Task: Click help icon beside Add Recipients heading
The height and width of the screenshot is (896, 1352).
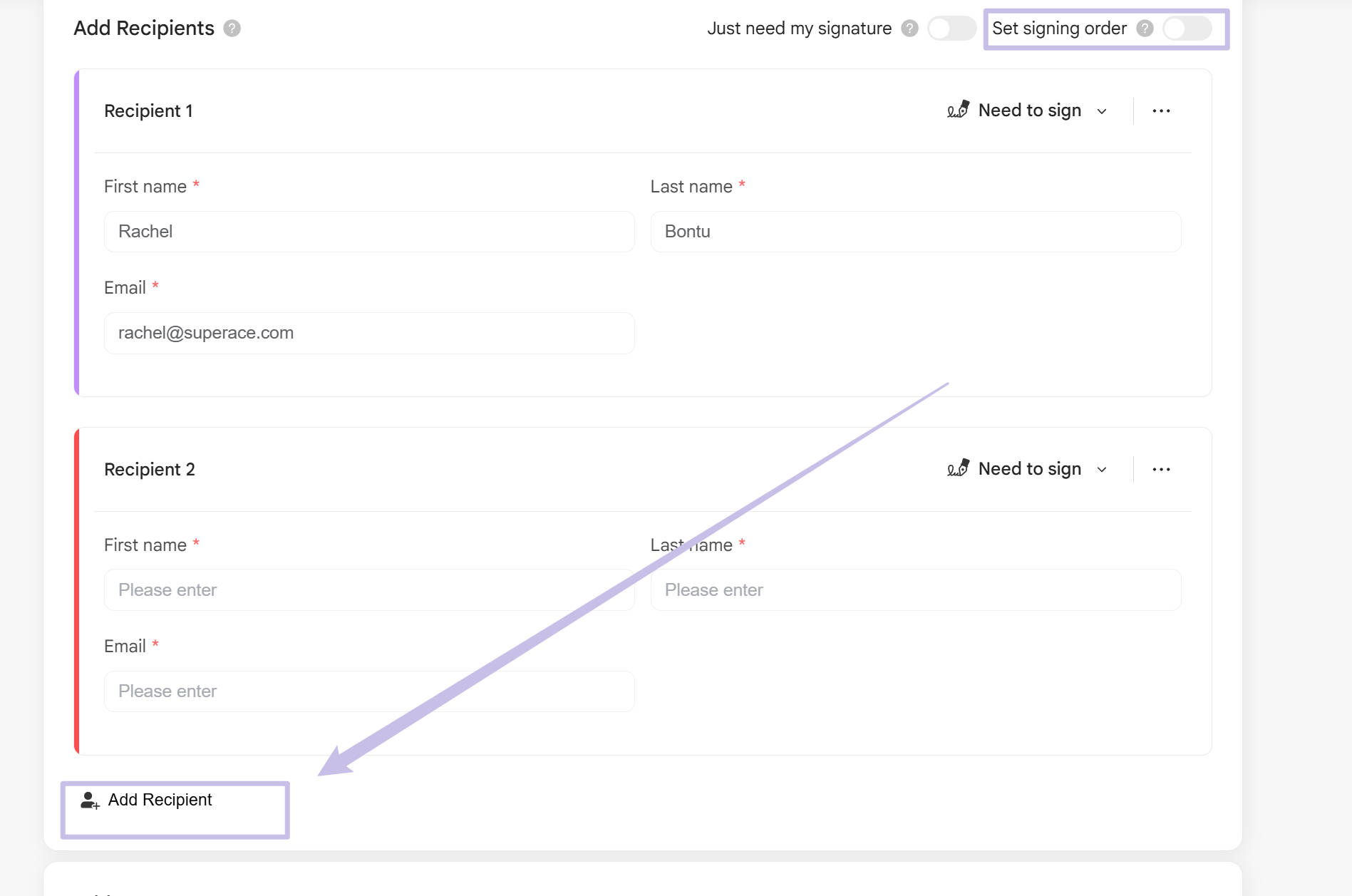Action: (x=232, y=29)
